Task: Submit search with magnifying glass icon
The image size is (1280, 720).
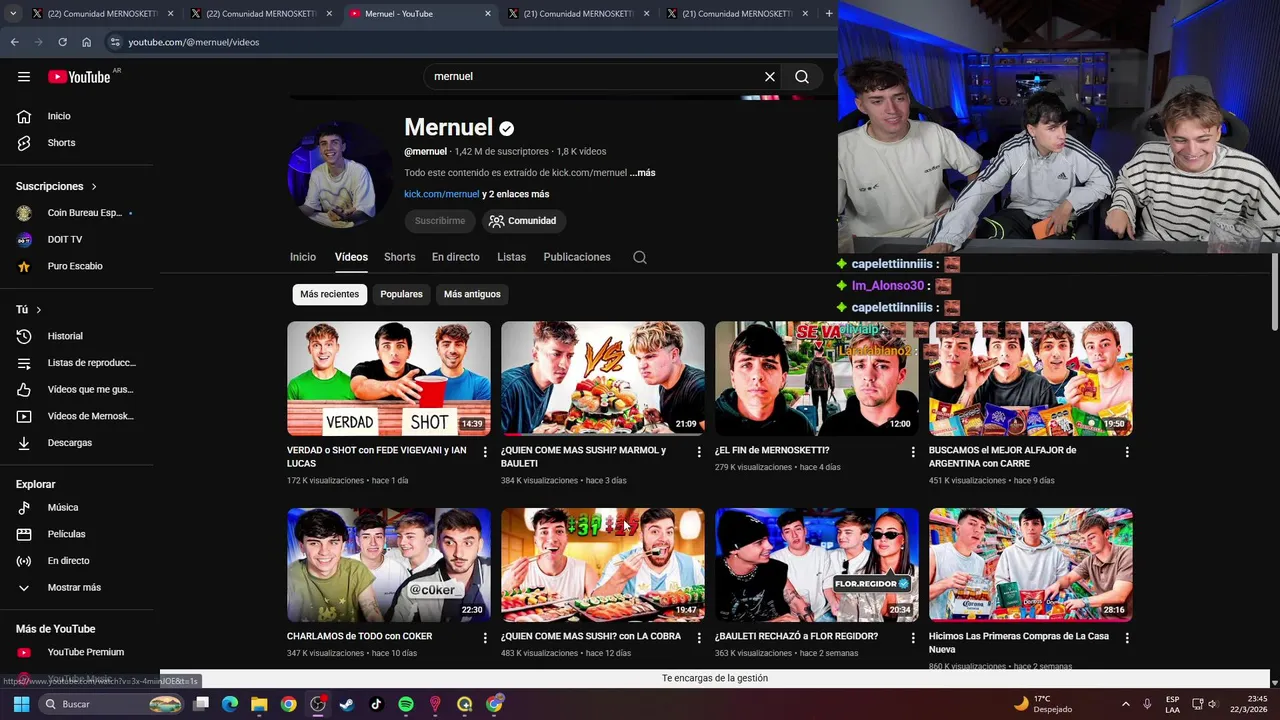Action: [802, 77]
